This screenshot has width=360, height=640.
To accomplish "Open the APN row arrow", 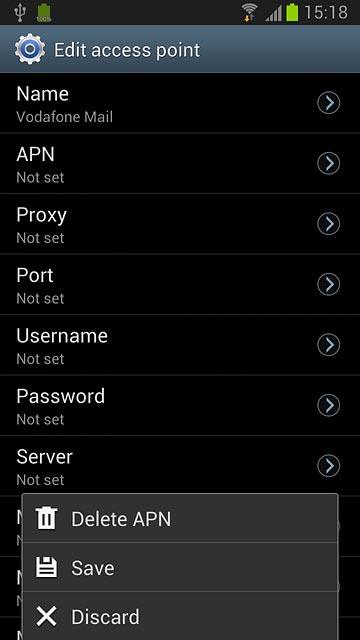I will (x=328, y=163).
